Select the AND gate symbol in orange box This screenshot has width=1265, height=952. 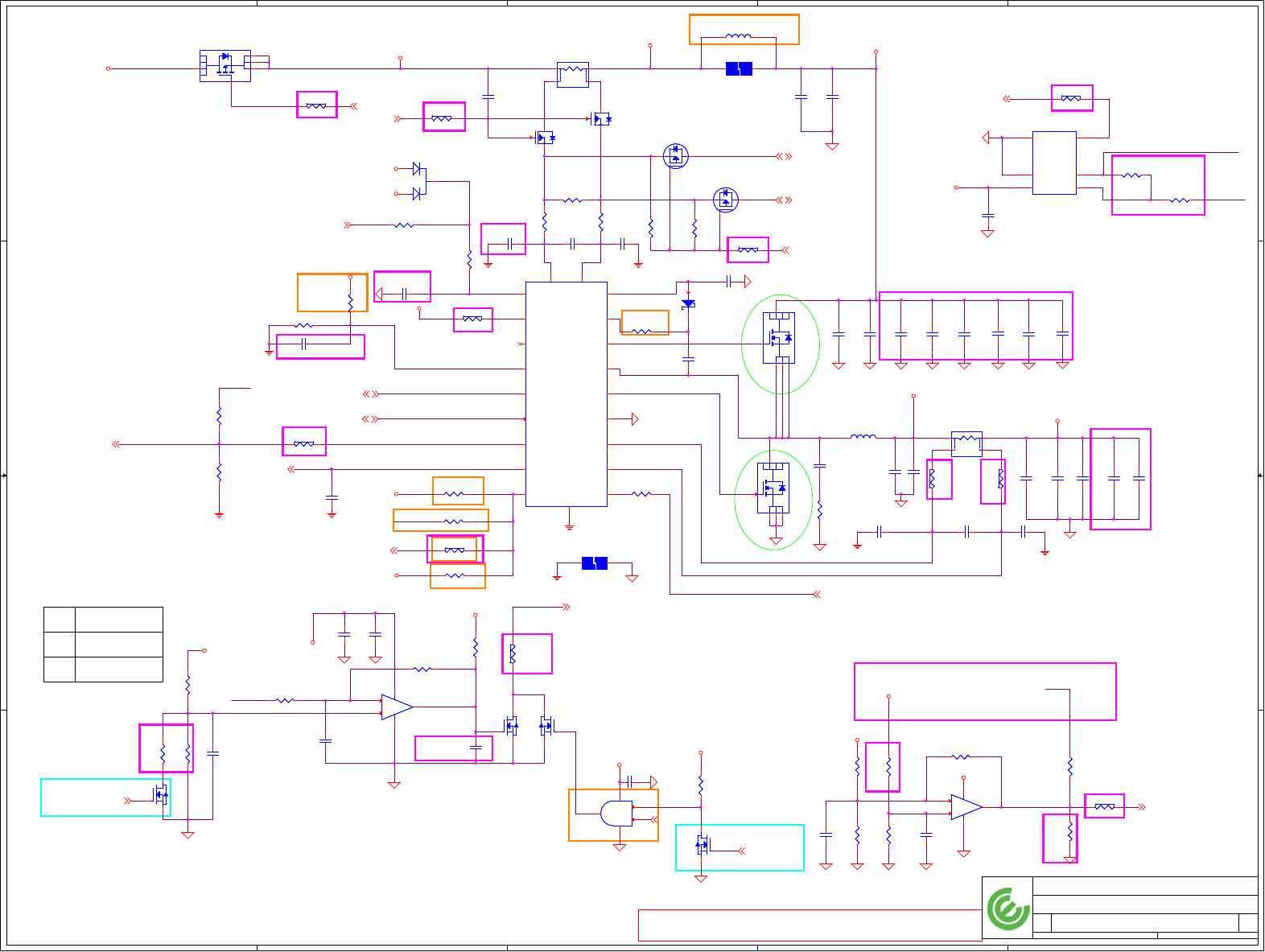(616, 814)
